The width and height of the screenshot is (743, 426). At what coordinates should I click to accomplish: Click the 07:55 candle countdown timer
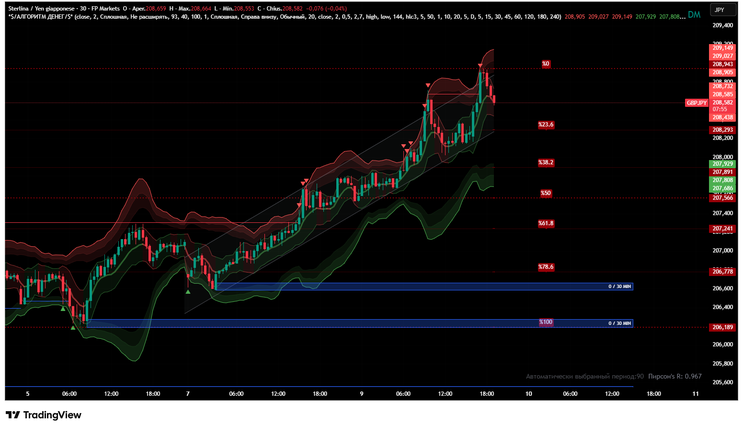point(719,109)
